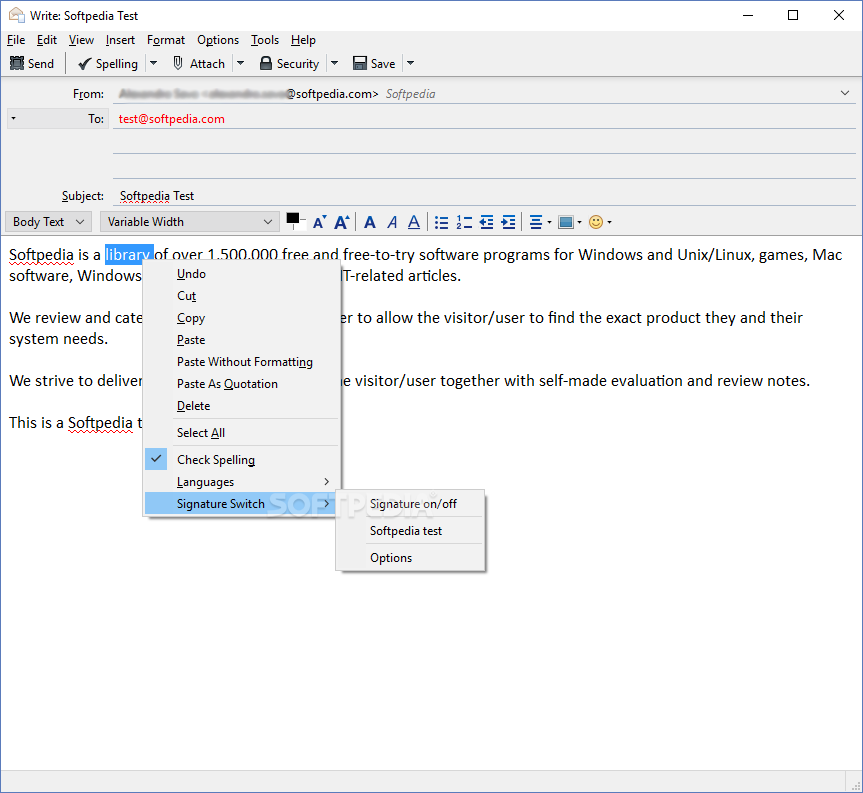The height and width of the screenshot is (793, 863).
Task: Choose Copy from the context menu
Action: pyautogui.click(x=242, y=318)
